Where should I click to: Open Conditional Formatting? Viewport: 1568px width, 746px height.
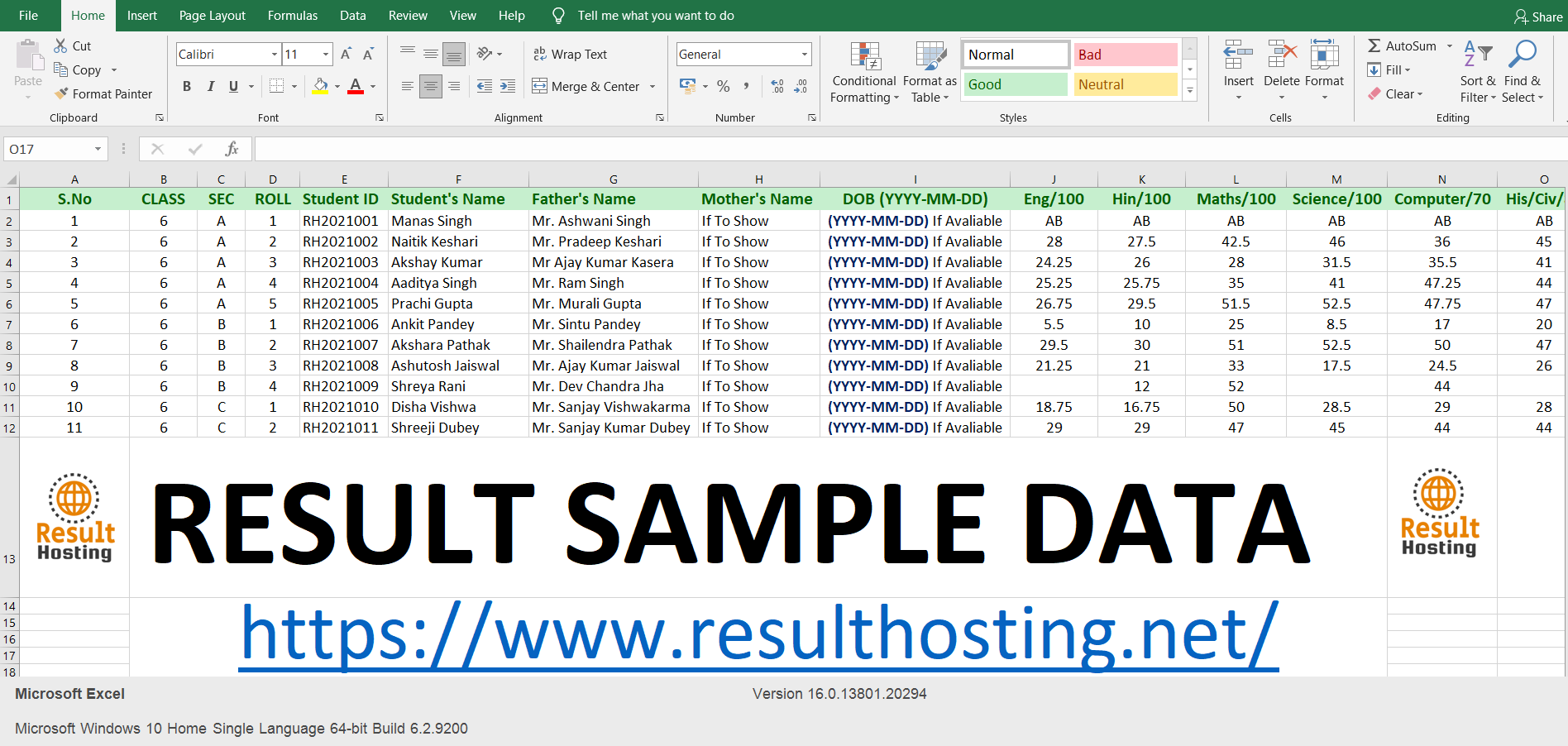864,73
